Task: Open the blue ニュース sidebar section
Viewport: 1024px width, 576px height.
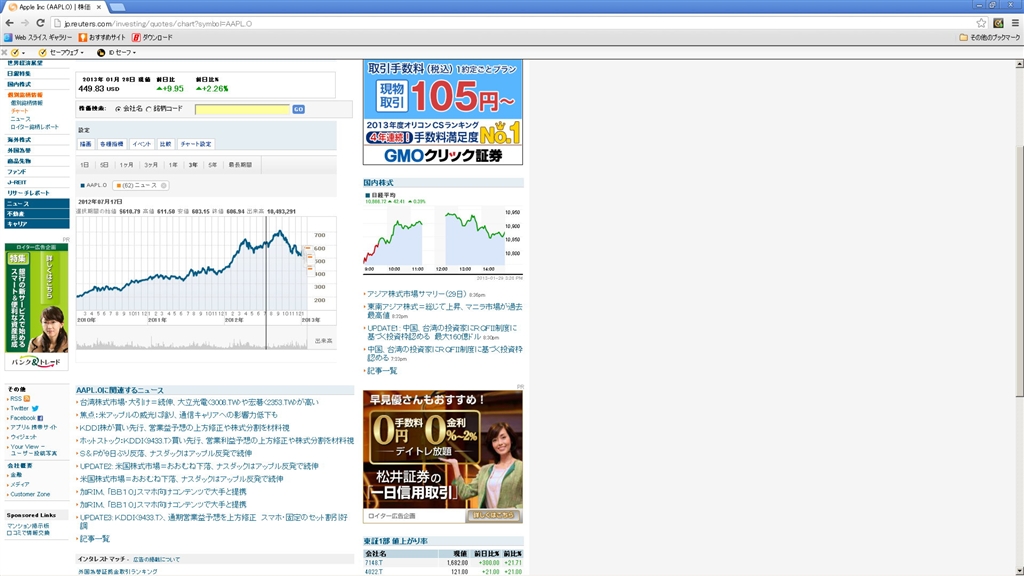Action: coord(37,204)
